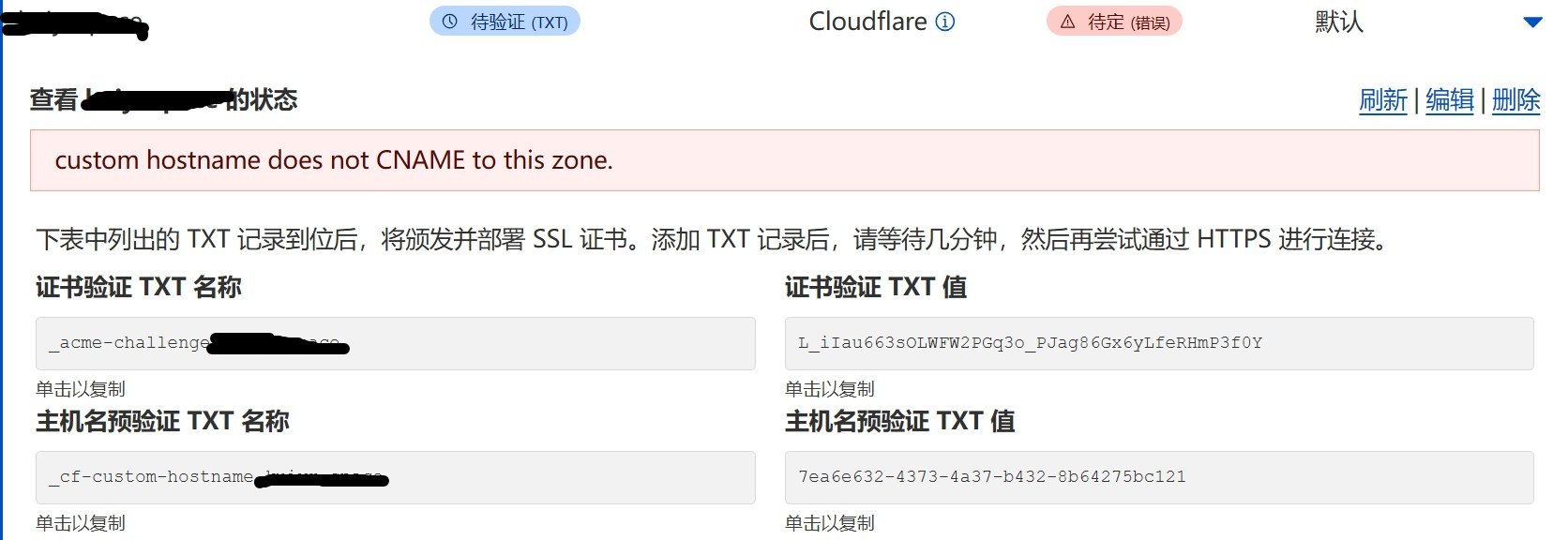The image size is (1568, 540).
Task: Click 单击以复制 under the _cf-custom-hostname name field
Action: pyautogui.click(x=81, y=523)
